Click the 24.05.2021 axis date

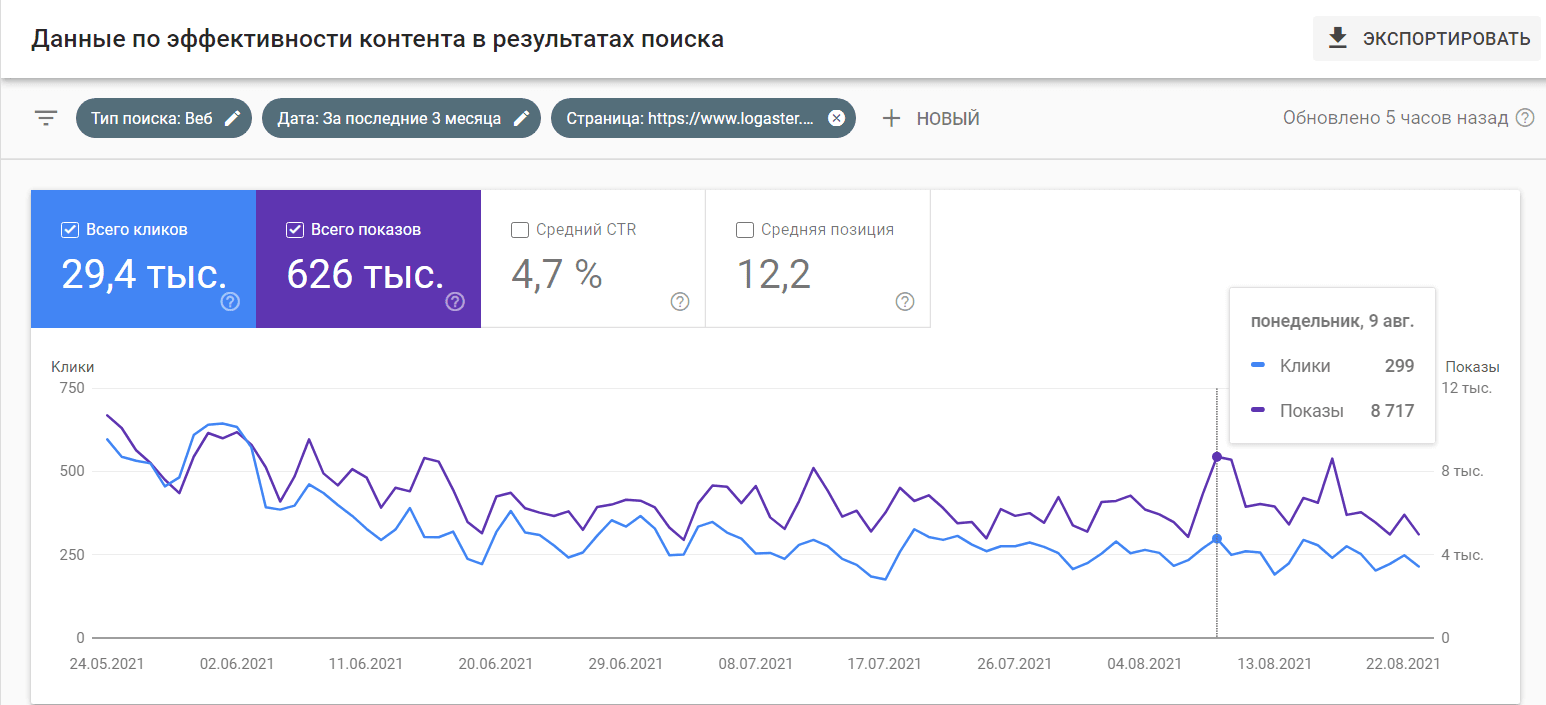[106, 663]
